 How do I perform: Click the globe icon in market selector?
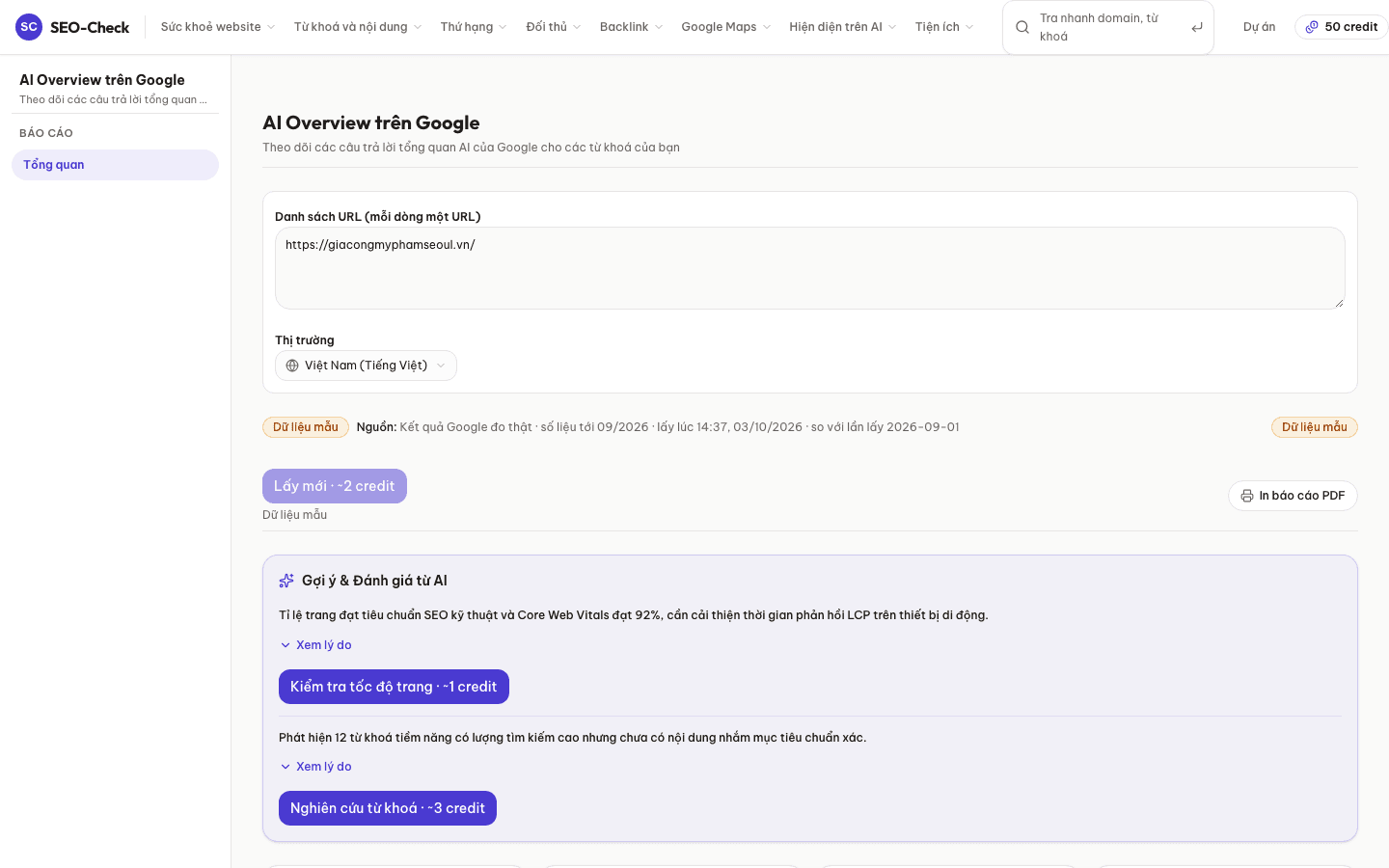tap(292, 366)
